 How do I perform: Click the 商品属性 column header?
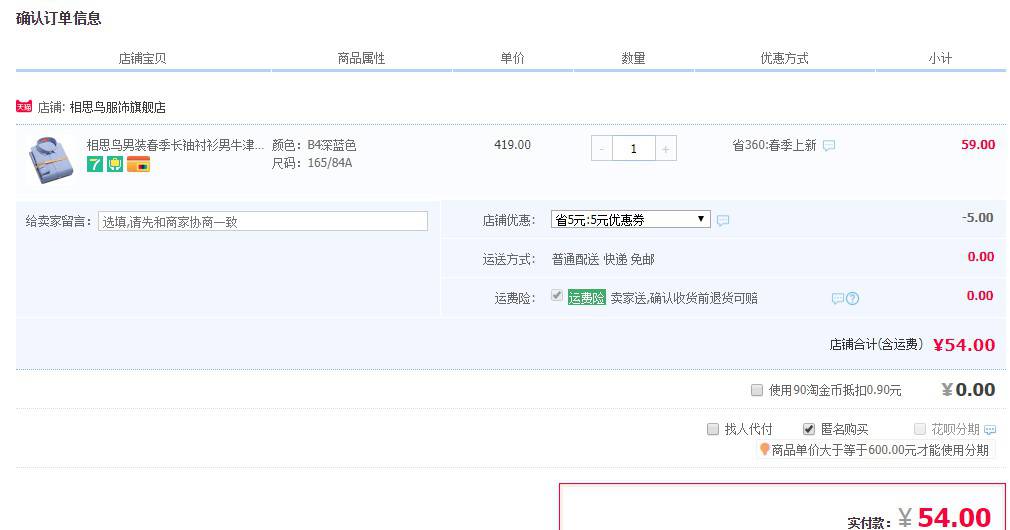[x=361, y=58]
